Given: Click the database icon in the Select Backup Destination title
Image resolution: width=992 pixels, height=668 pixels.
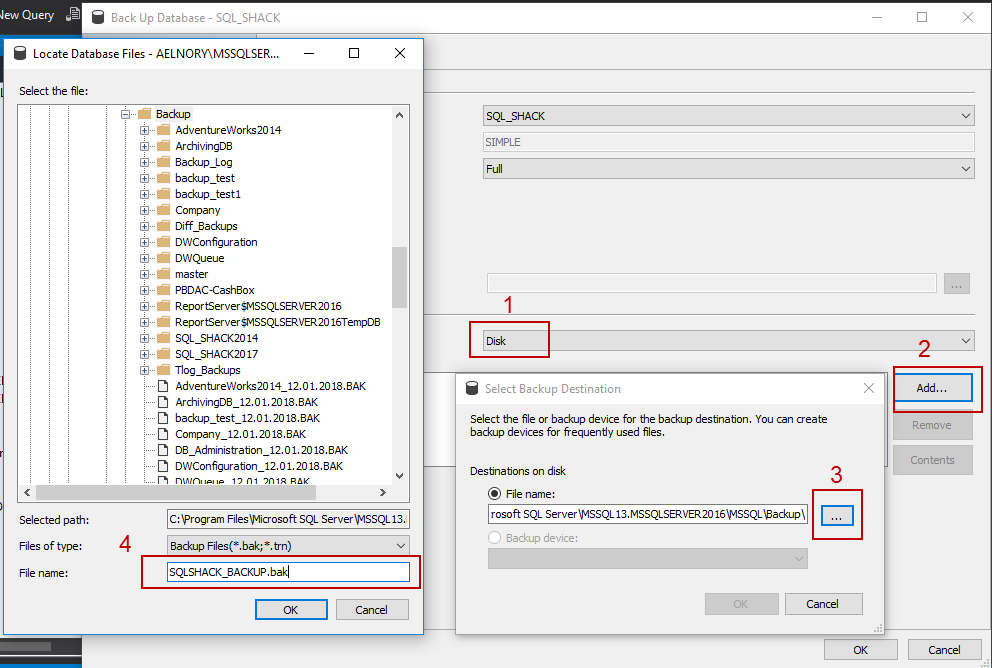Looking at the screenshot, I should click(472, 388).
